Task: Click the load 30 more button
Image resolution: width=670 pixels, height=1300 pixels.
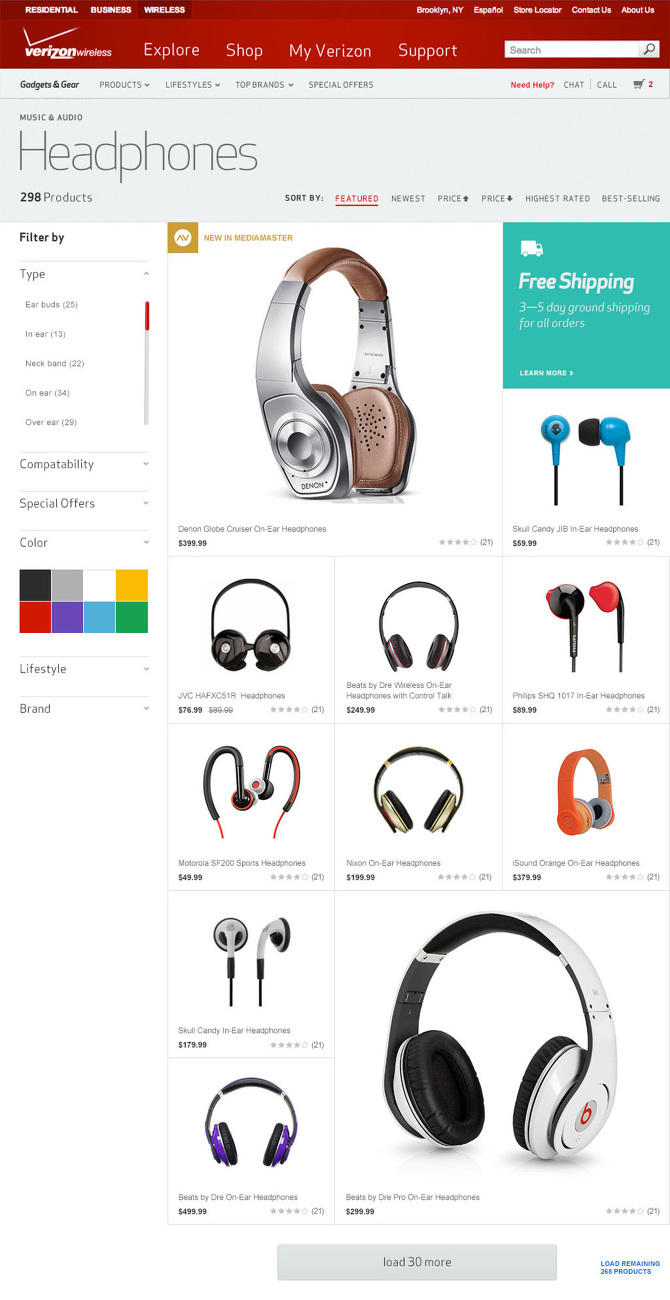Action: (417, 1262)
